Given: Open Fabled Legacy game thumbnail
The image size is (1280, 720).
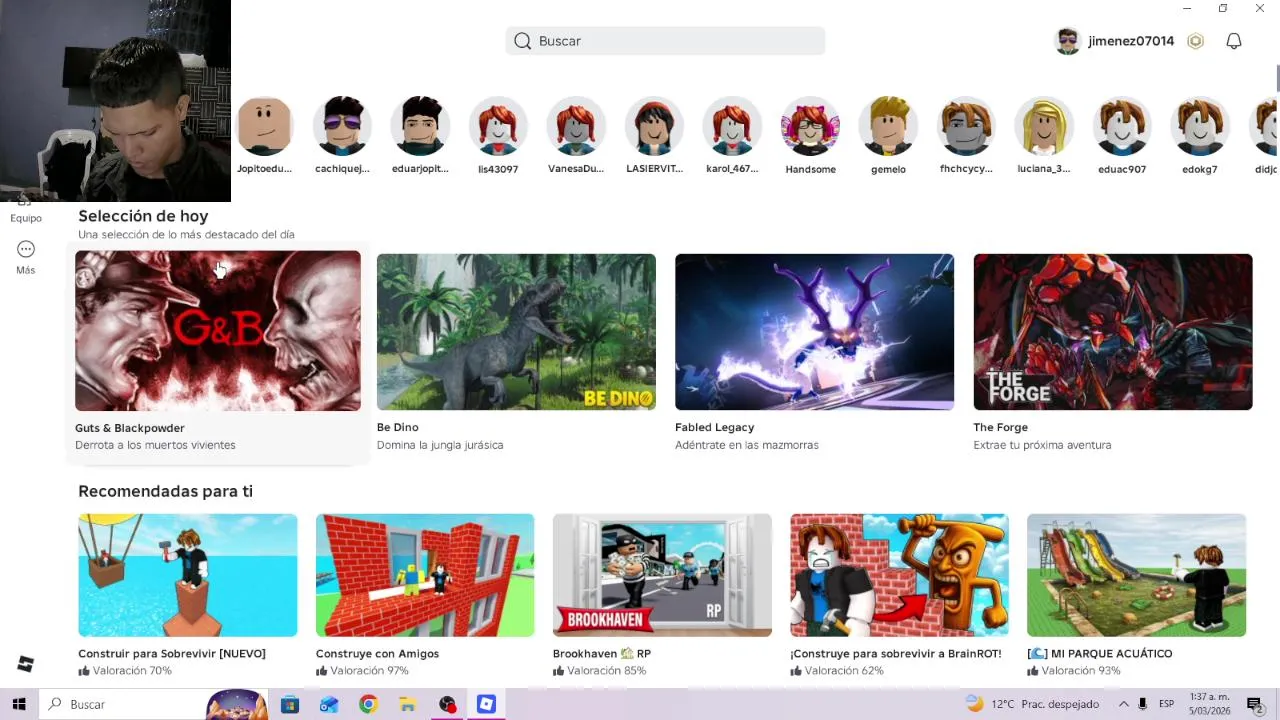Looking at the screenshot, I should (x=814, y=332).
